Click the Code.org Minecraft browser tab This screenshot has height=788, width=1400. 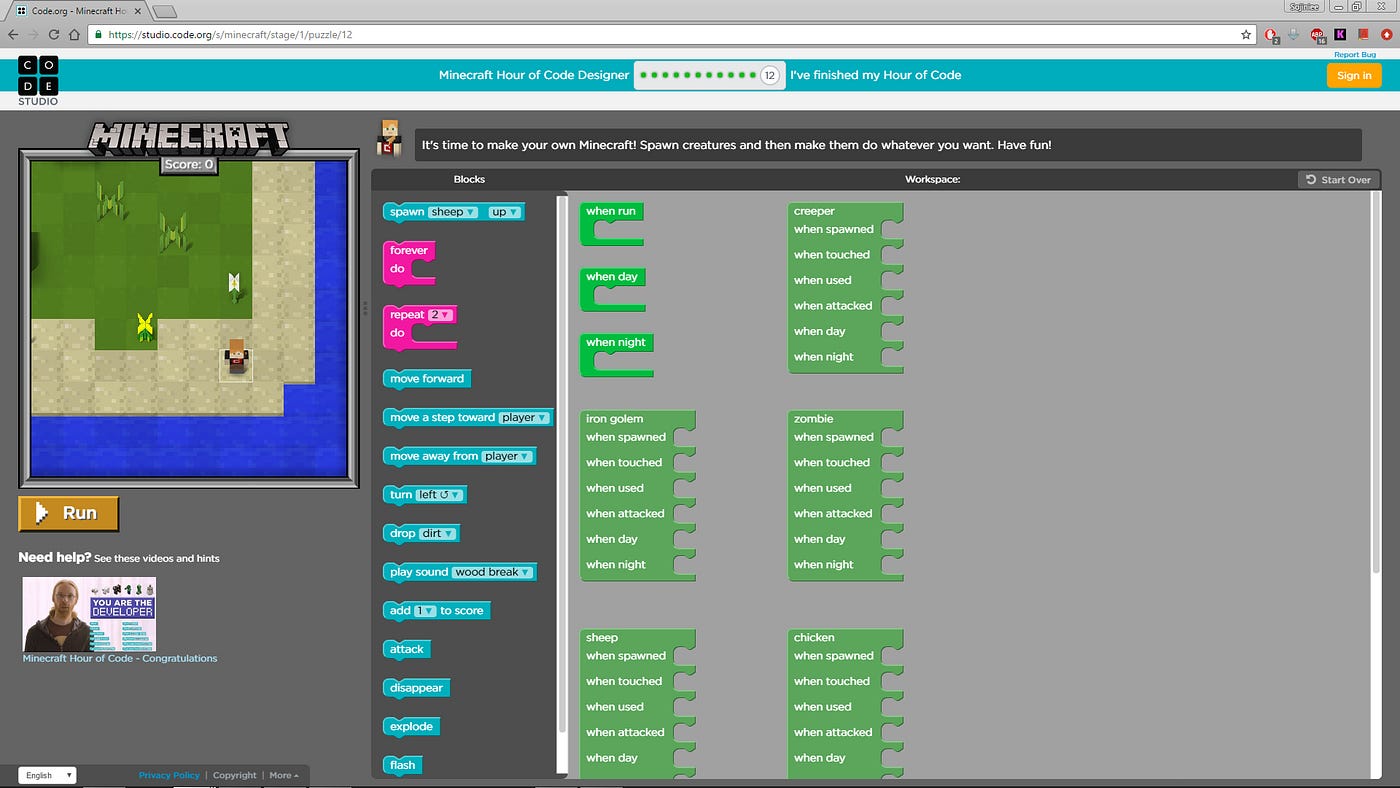click(x=78, y=10)
